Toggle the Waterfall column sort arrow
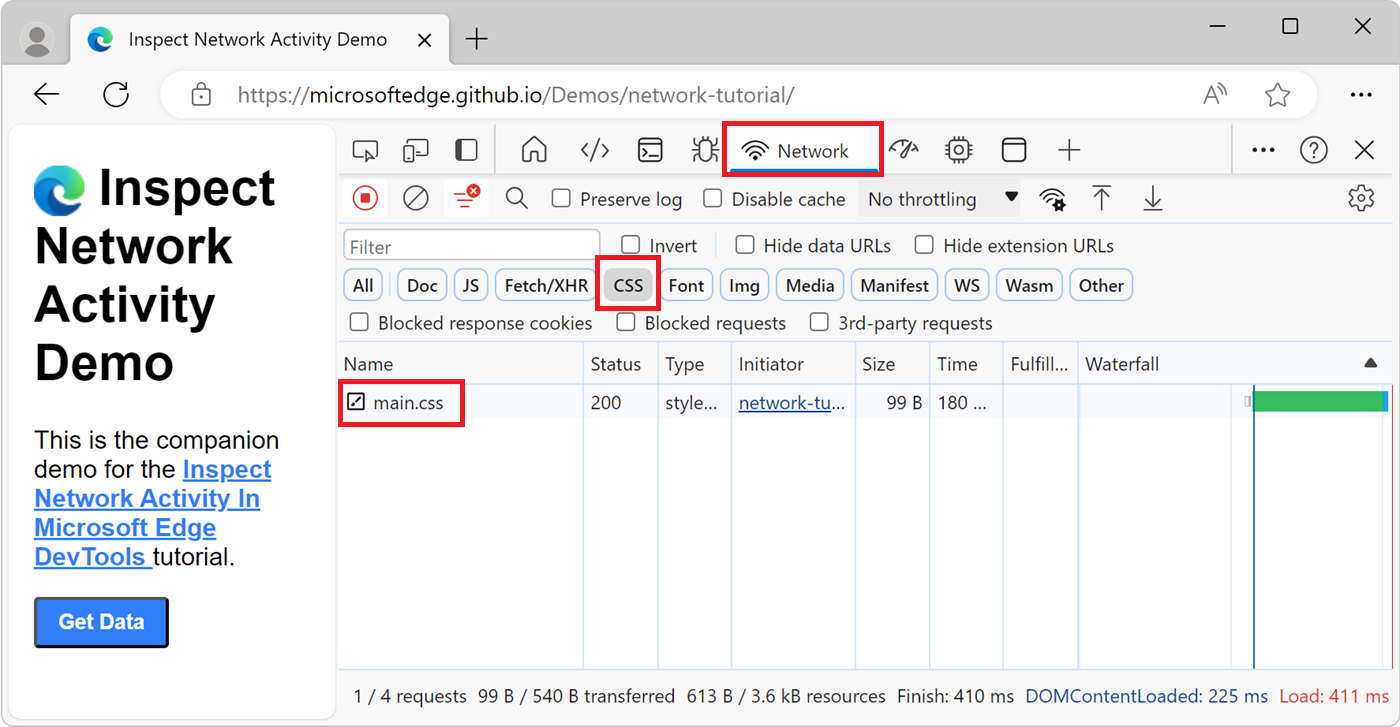Viewport: 1400px width, 727px height. pos(1370,363)
